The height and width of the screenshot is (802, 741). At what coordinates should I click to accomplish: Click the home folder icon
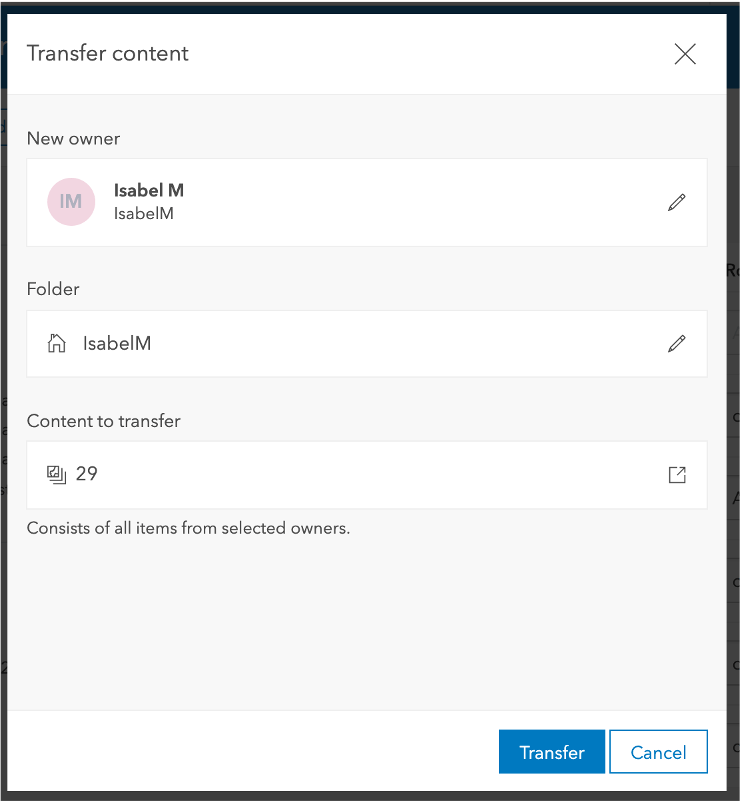(x=57, y=344)
